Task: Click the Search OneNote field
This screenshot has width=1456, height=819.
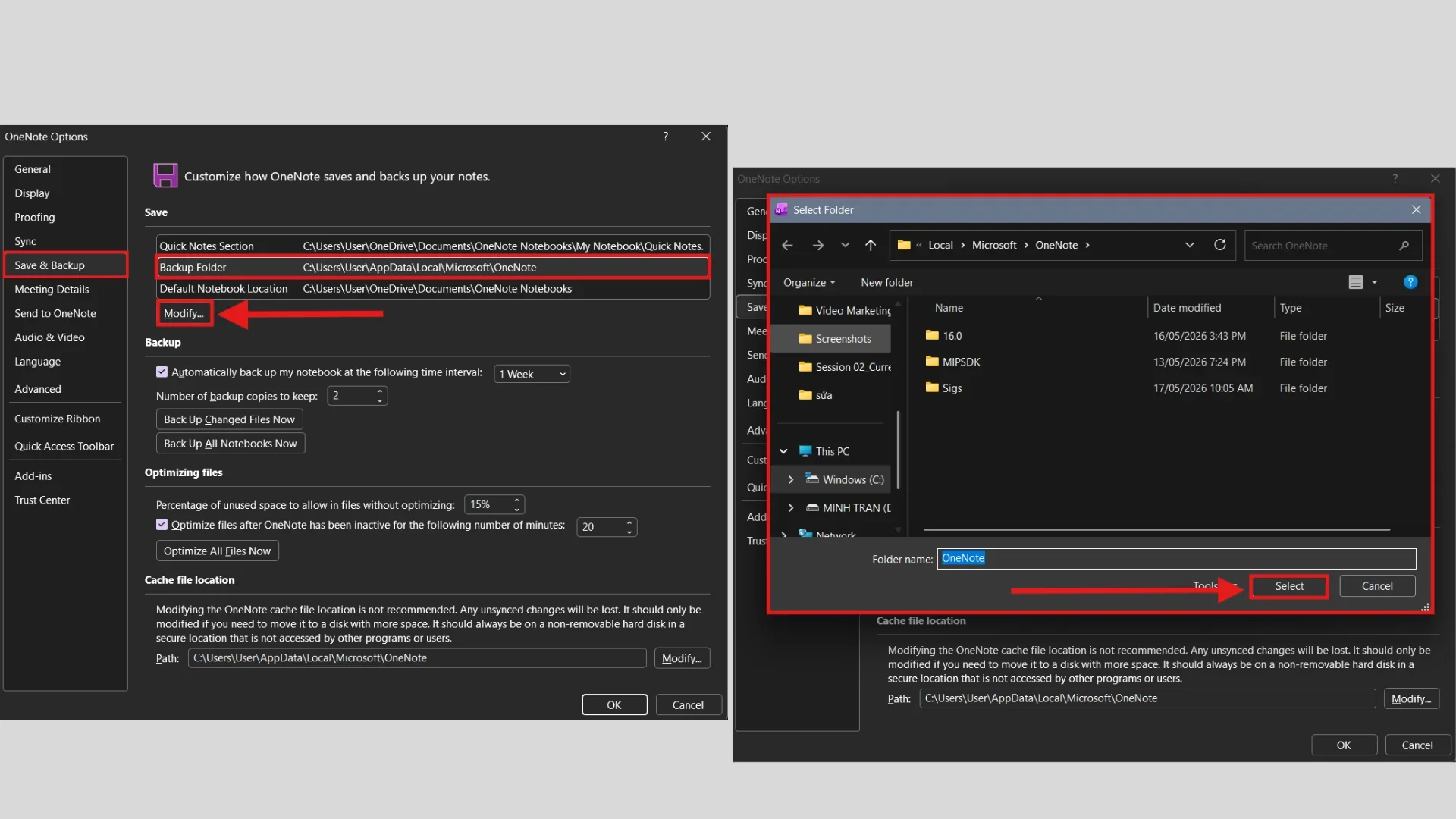Action: (1333, 246)
